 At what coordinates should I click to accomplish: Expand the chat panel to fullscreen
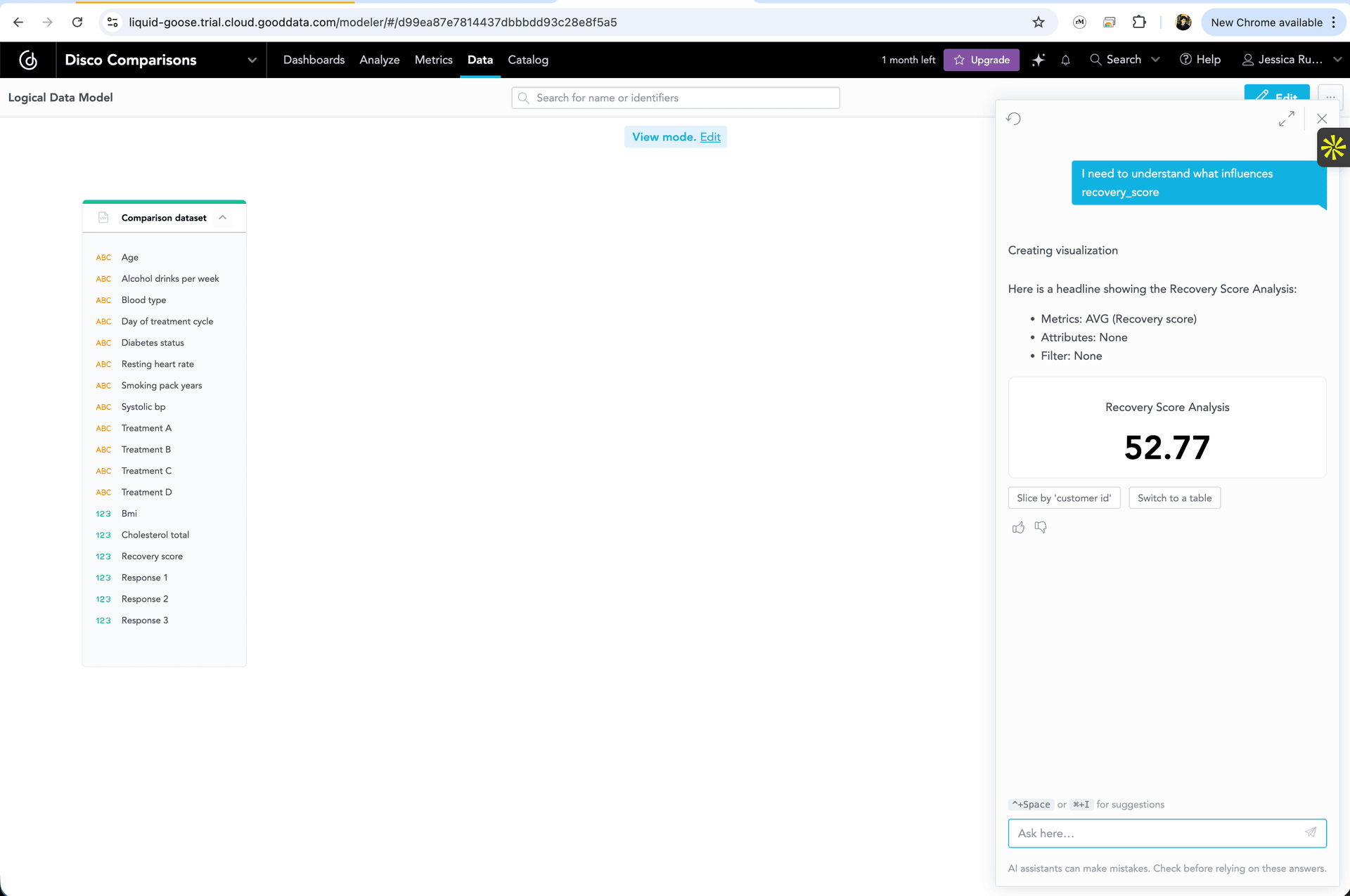1286,119
